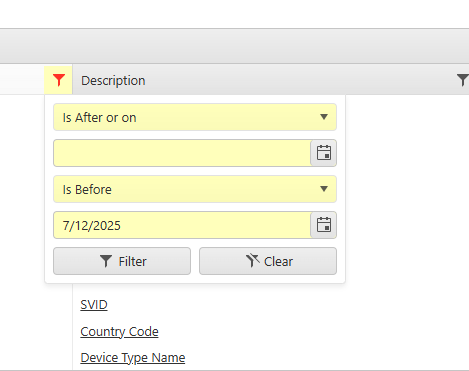Click the gray grouping bar above the column headers

234,46
